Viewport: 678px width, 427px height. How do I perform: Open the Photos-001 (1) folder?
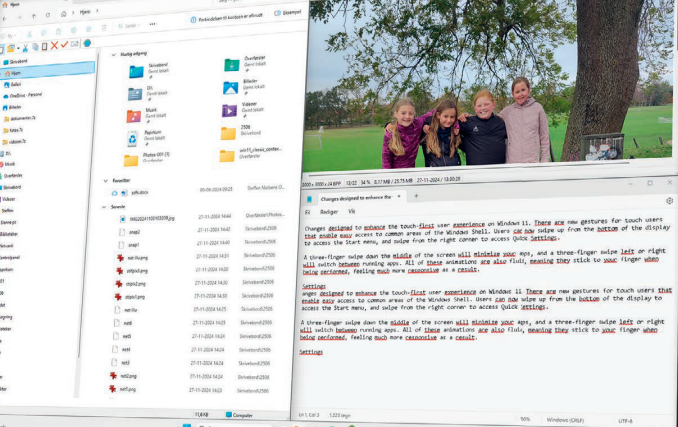[x=146, y=159]
